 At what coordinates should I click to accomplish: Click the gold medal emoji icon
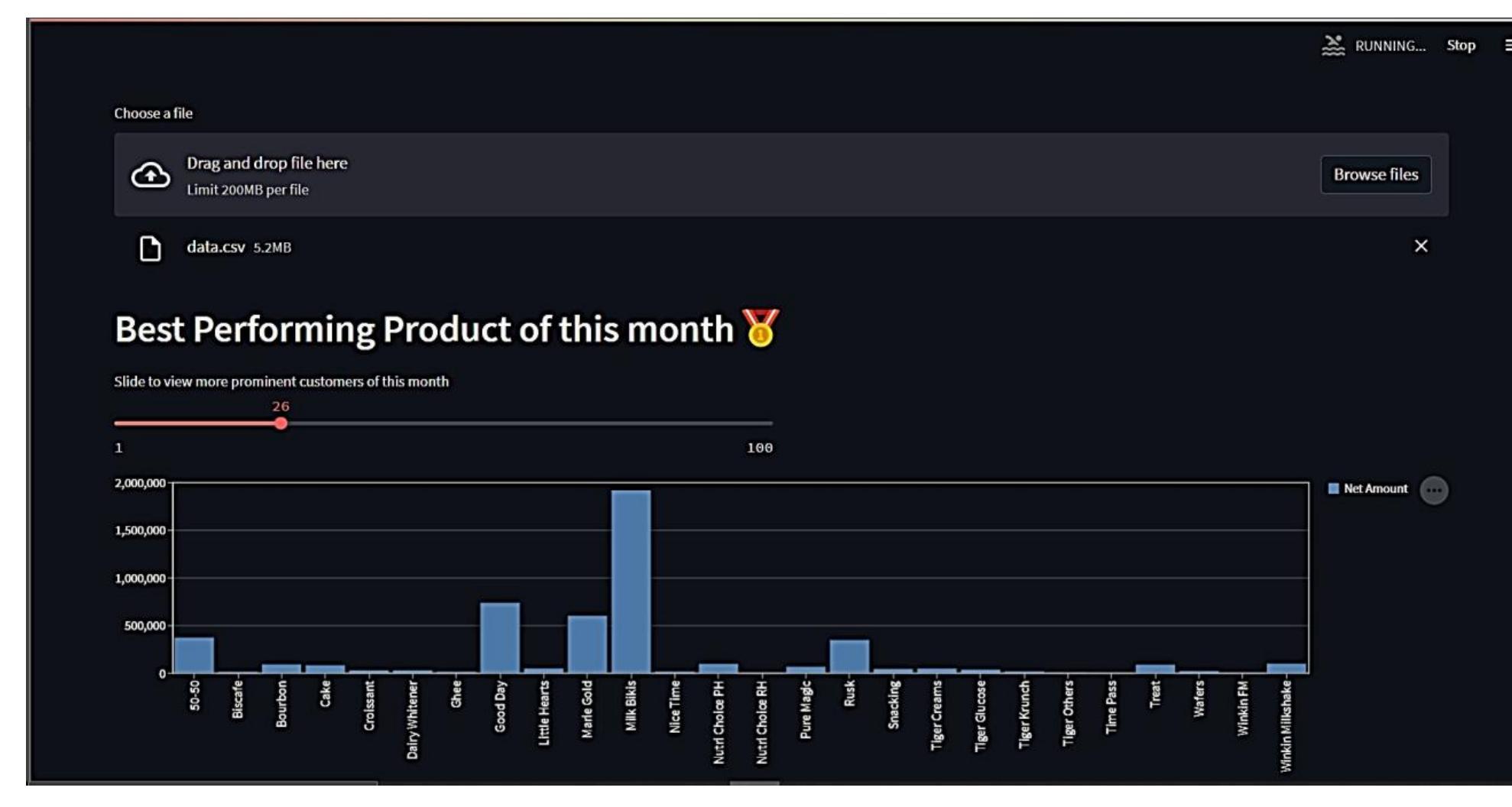[761, 329]
